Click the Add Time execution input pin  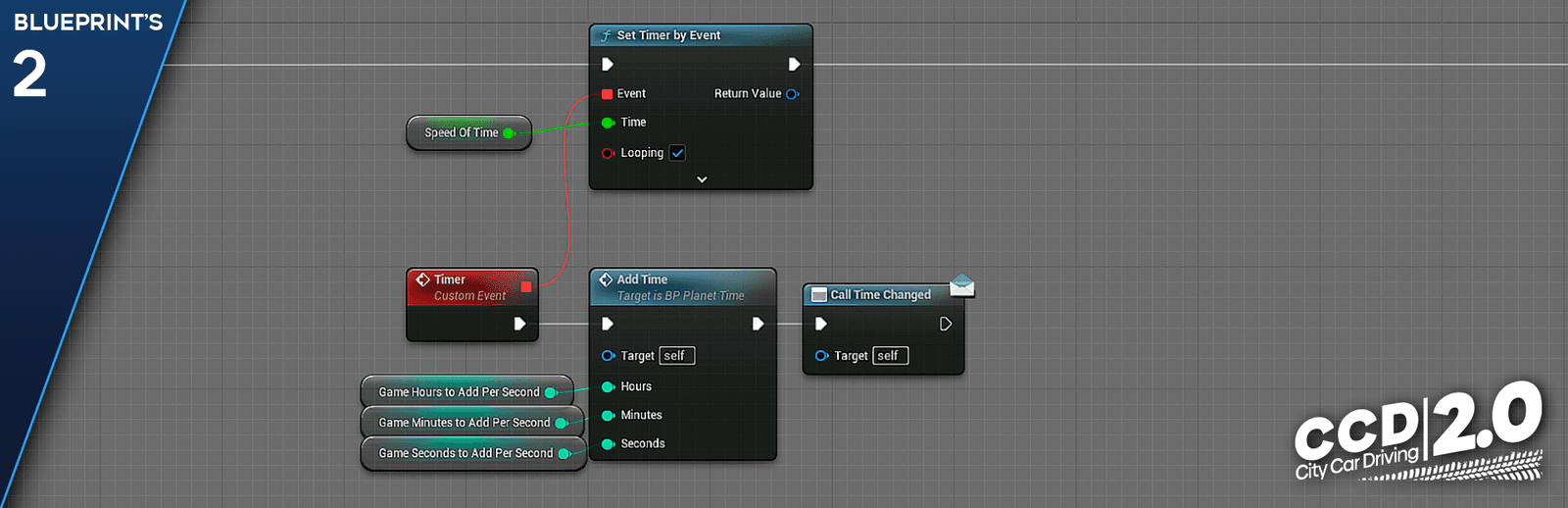click(x=608, y=324)
